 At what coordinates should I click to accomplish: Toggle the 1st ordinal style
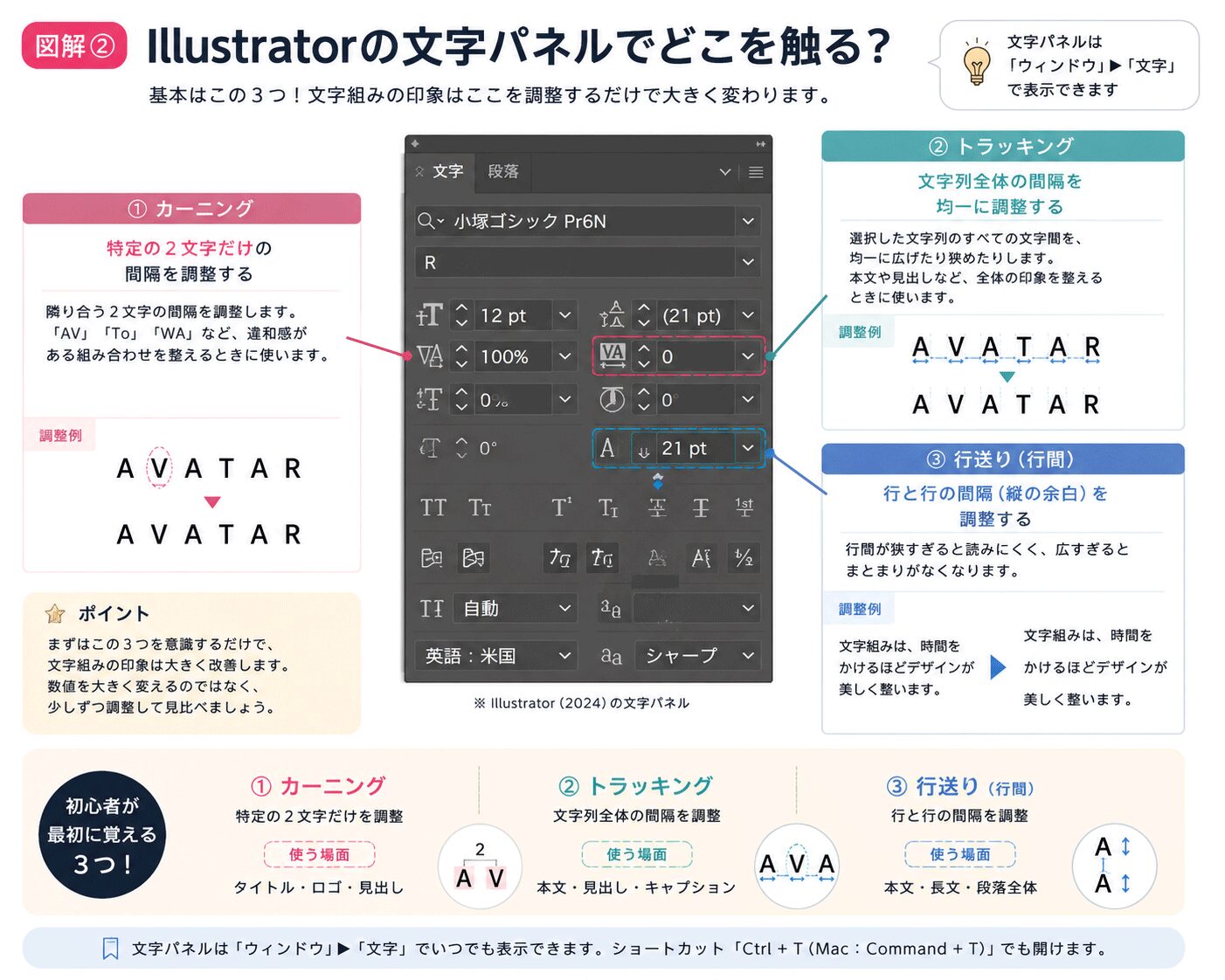(744, 507)
